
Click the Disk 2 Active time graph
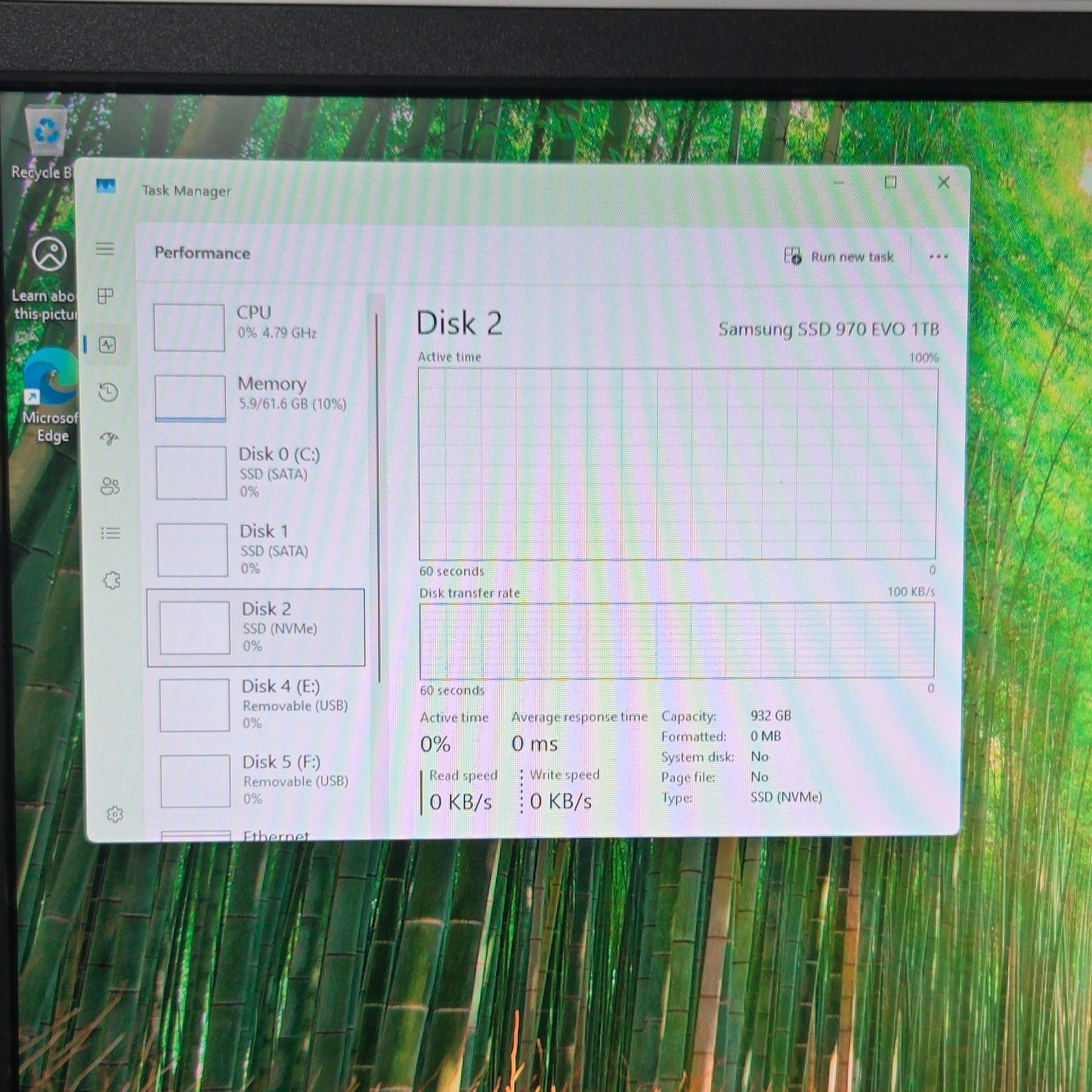pyautogui.click(x=678, y=464)
